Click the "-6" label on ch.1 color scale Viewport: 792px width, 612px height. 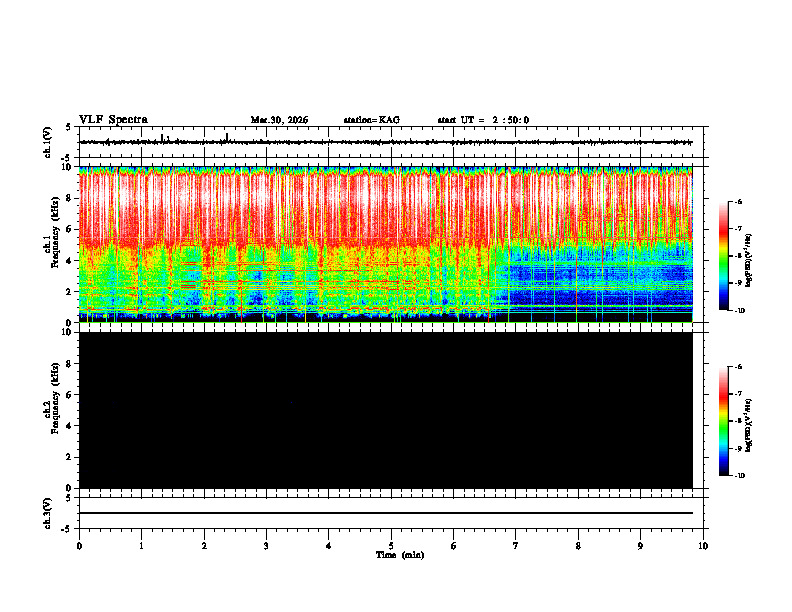click(x=738, y=201)
